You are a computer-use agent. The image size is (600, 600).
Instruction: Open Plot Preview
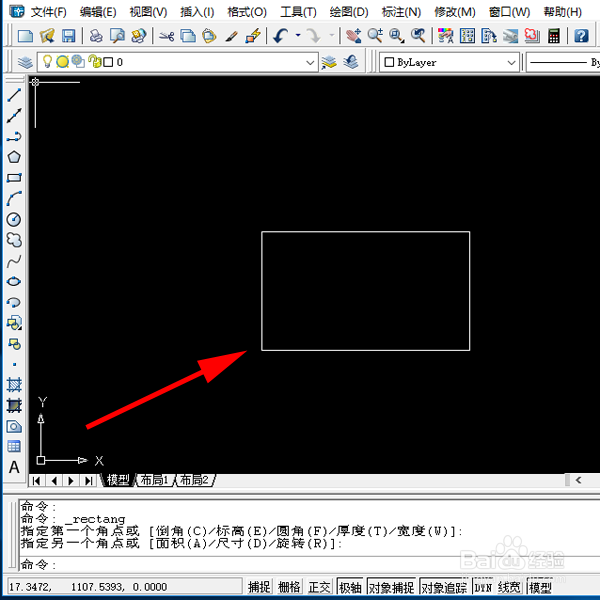pyautogui.click(x=117, y=36)
